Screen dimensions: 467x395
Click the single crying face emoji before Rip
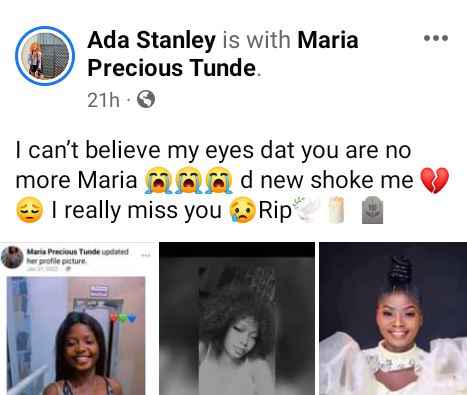(x=244, y=210)
